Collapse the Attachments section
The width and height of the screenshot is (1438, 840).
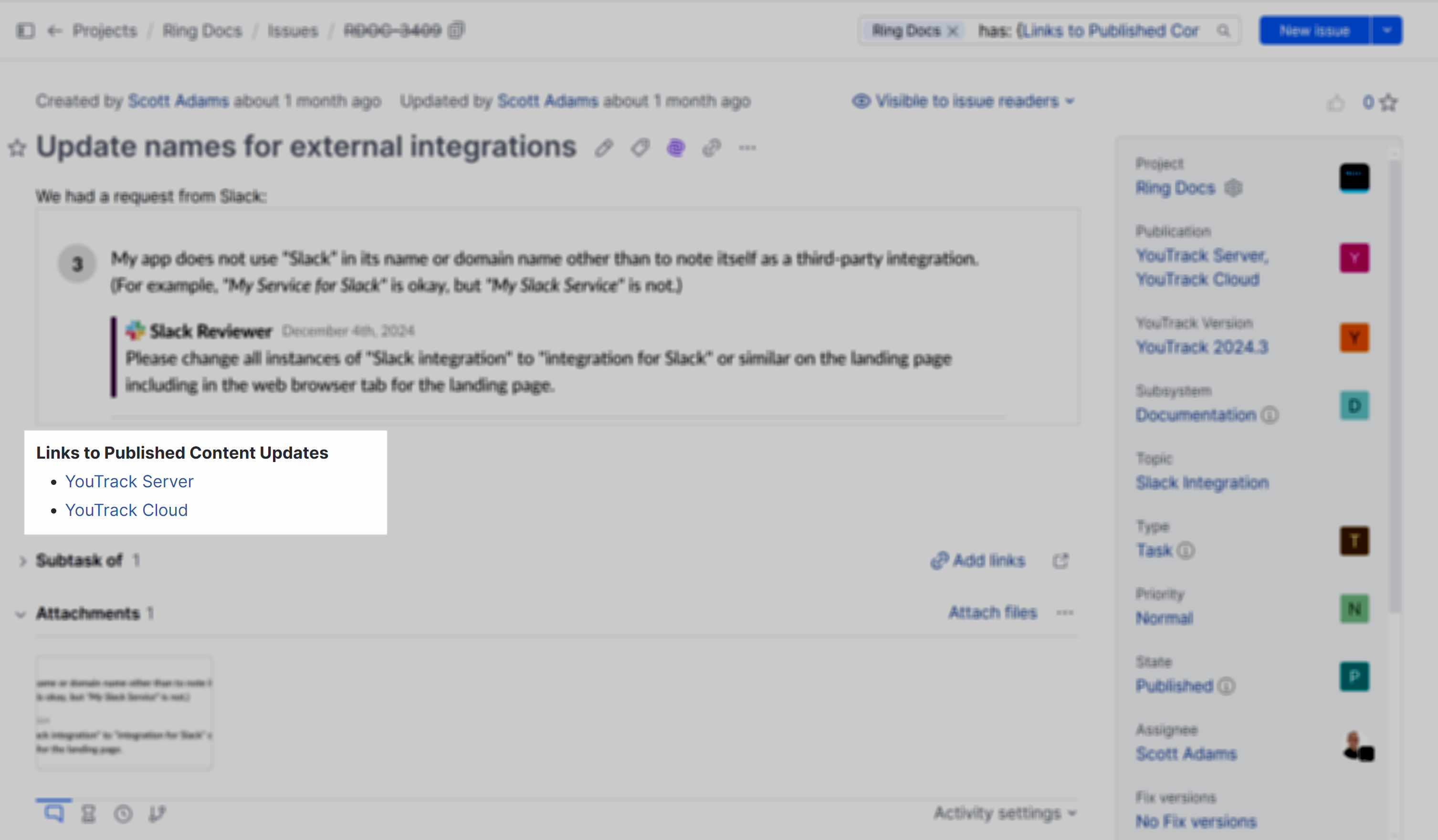21,614
